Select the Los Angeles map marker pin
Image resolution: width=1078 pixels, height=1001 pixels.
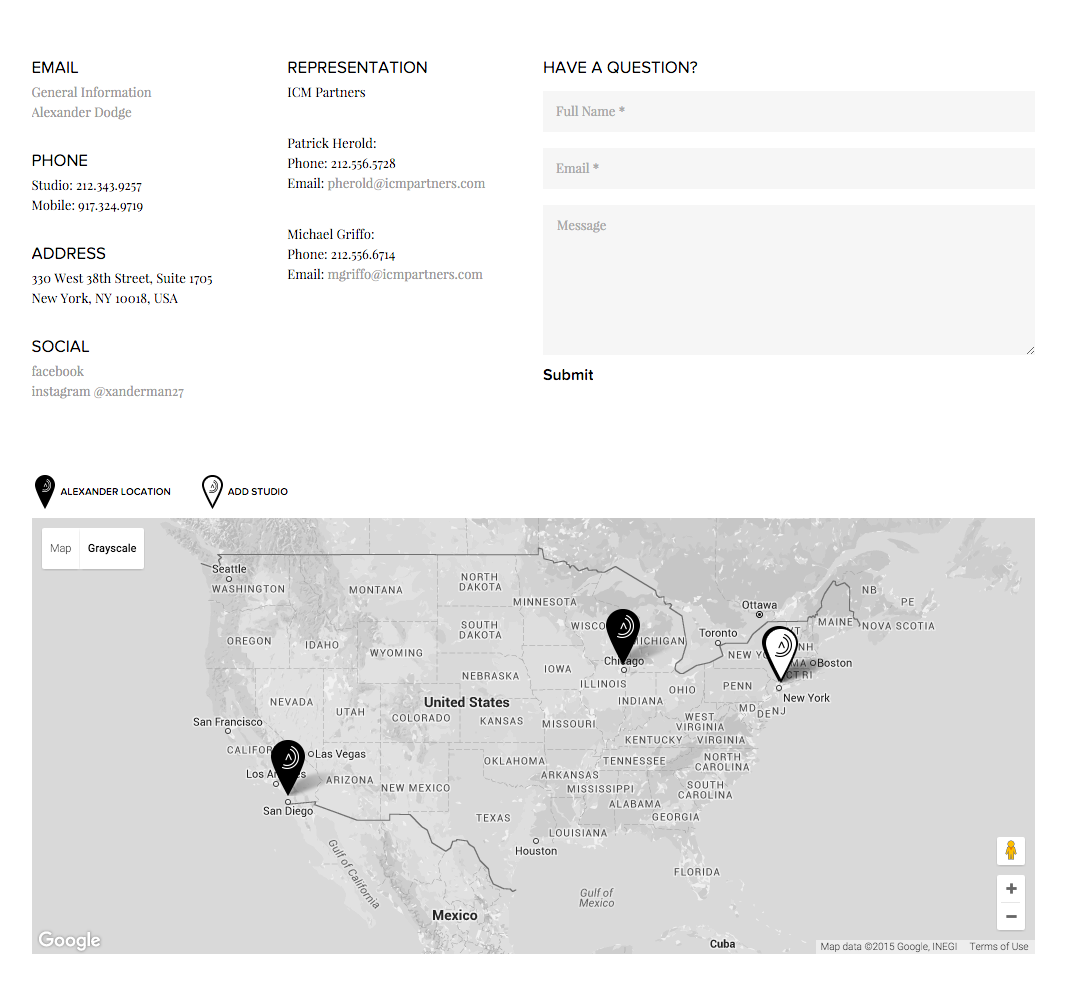click(x=288, y=763)
